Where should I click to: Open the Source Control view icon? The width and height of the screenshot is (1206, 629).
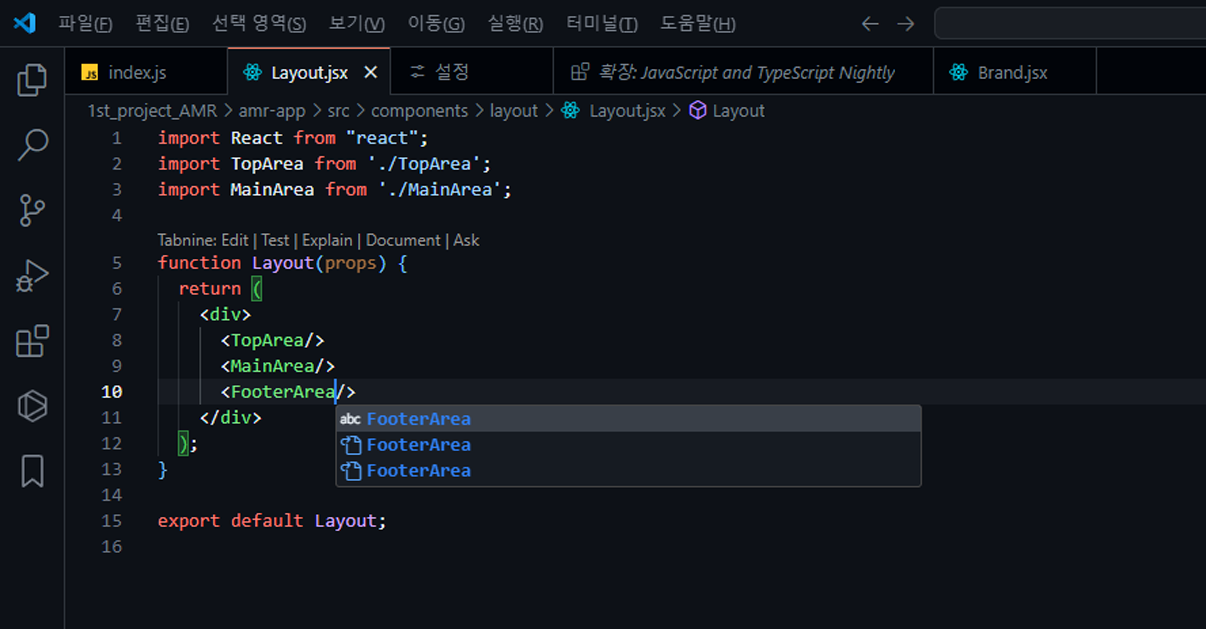[32, 211]
